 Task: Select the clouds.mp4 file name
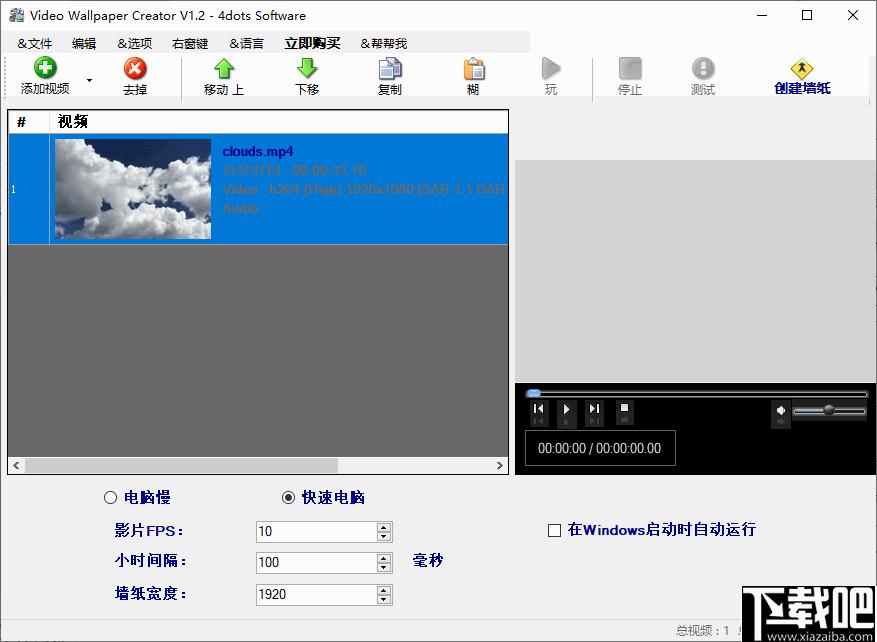click(x=258, y=152)
